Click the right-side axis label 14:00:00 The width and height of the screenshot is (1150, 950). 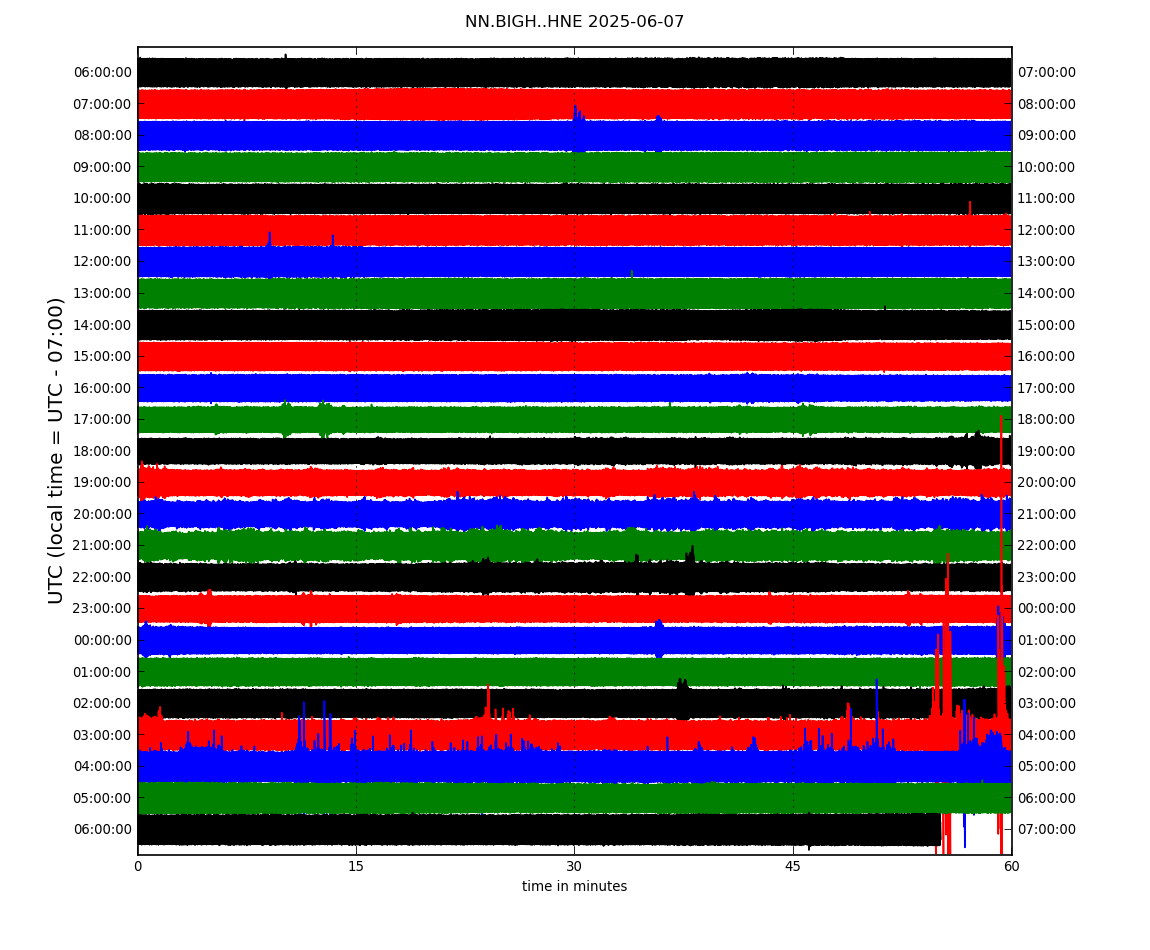click(x=1047, y=293)
